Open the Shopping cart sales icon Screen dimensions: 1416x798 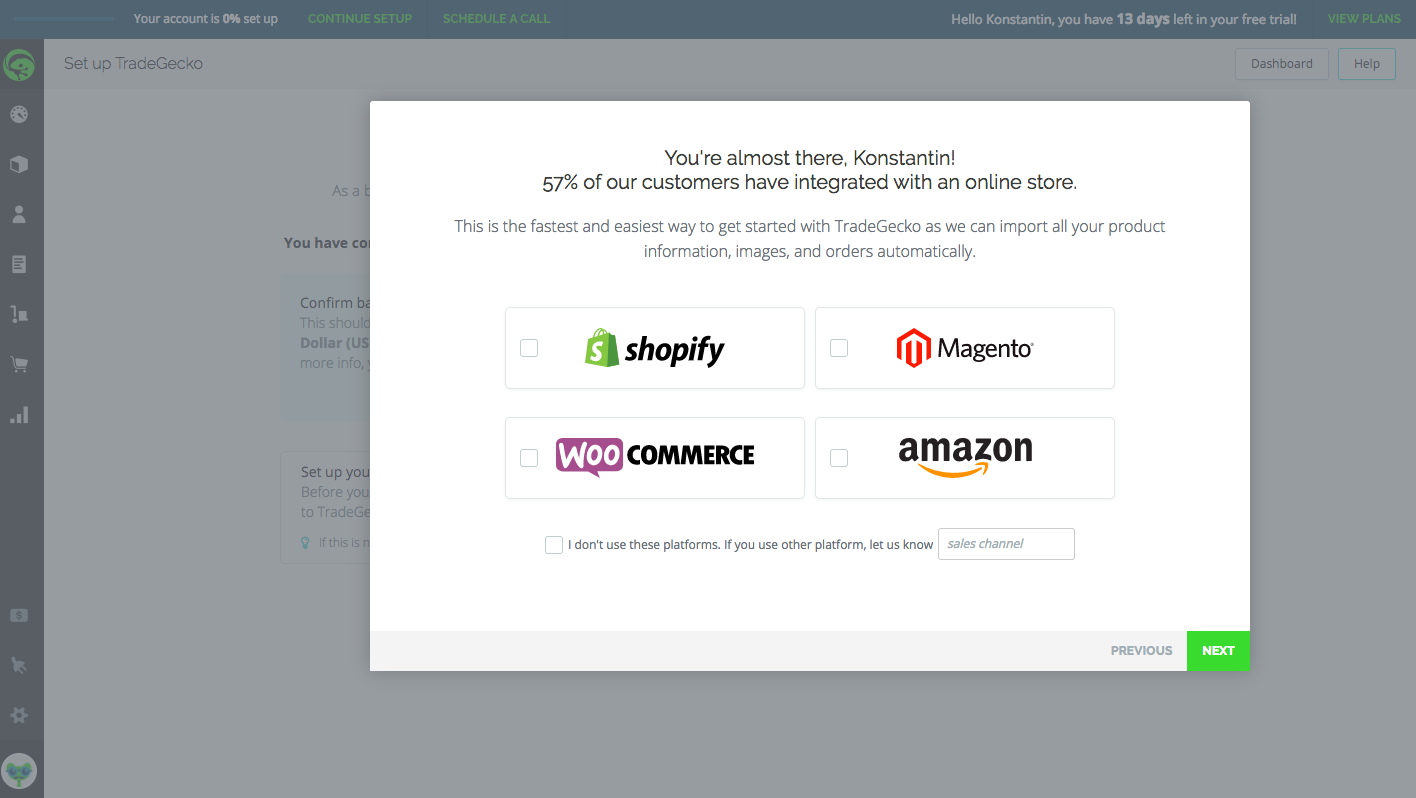(21, 363)
